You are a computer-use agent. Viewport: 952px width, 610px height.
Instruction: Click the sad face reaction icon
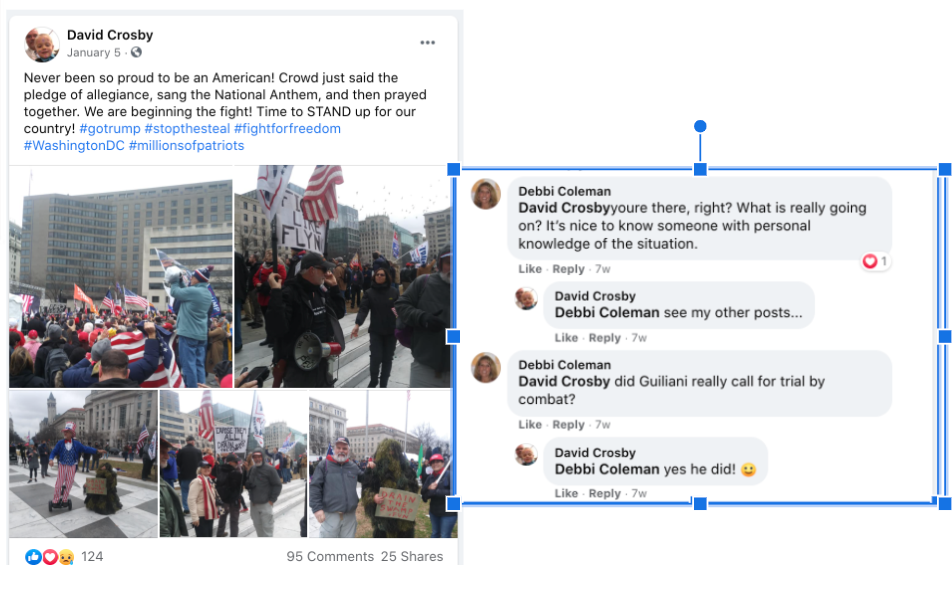(66, 557)
